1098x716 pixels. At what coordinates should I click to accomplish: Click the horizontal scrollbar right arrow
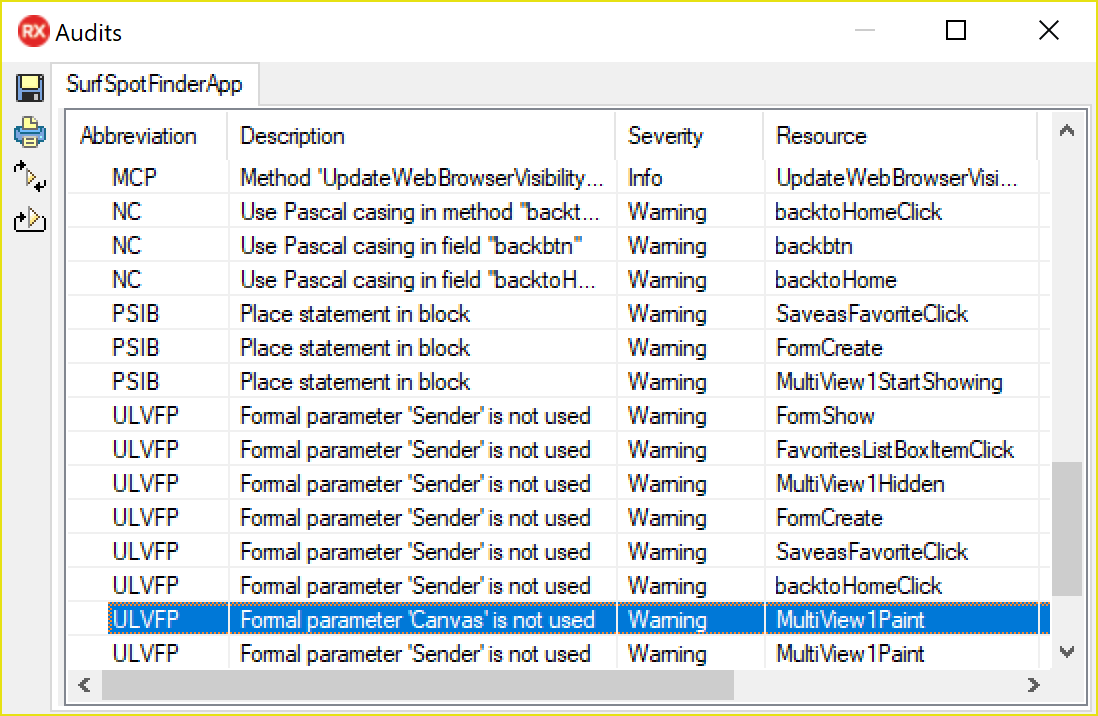[1034, 685]
